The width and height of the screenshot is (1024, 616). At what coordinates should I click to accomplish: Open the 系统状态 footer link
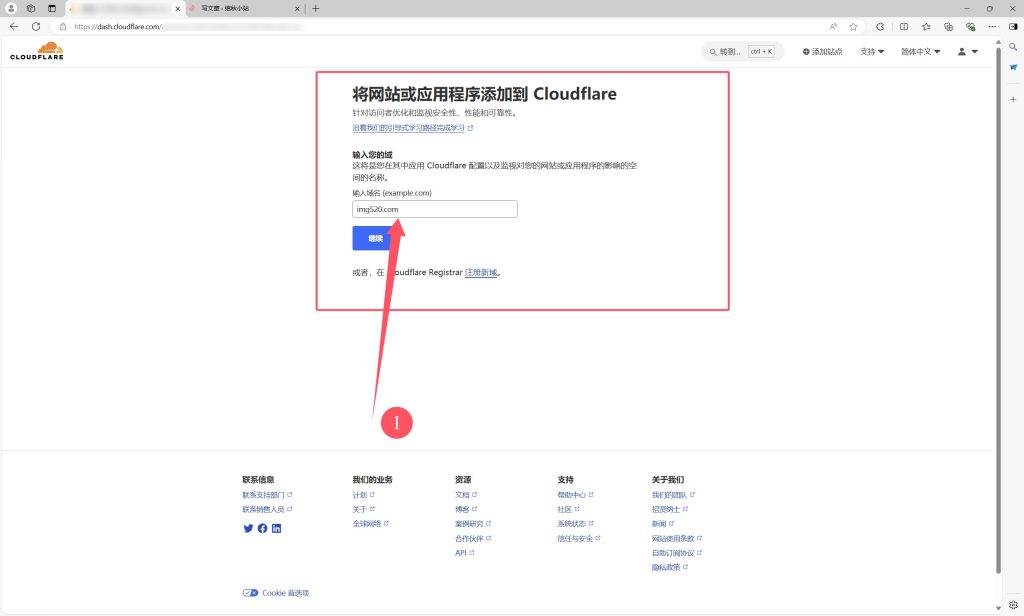575,524
